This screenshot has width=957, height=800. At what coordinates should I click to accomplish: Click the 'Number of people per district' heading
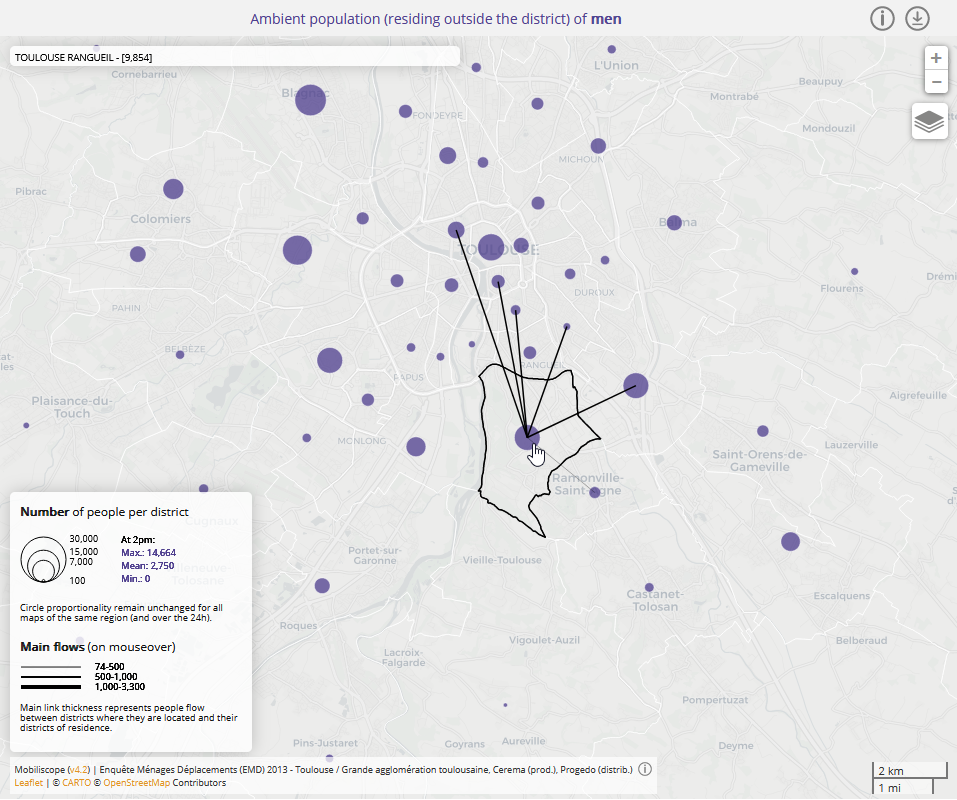pos(104,511)
